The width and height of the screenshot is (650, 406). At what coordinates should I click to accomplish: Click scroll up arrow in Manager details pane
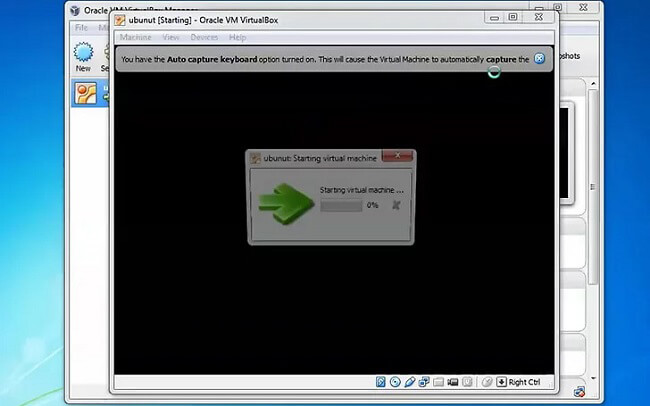[593, 84]
